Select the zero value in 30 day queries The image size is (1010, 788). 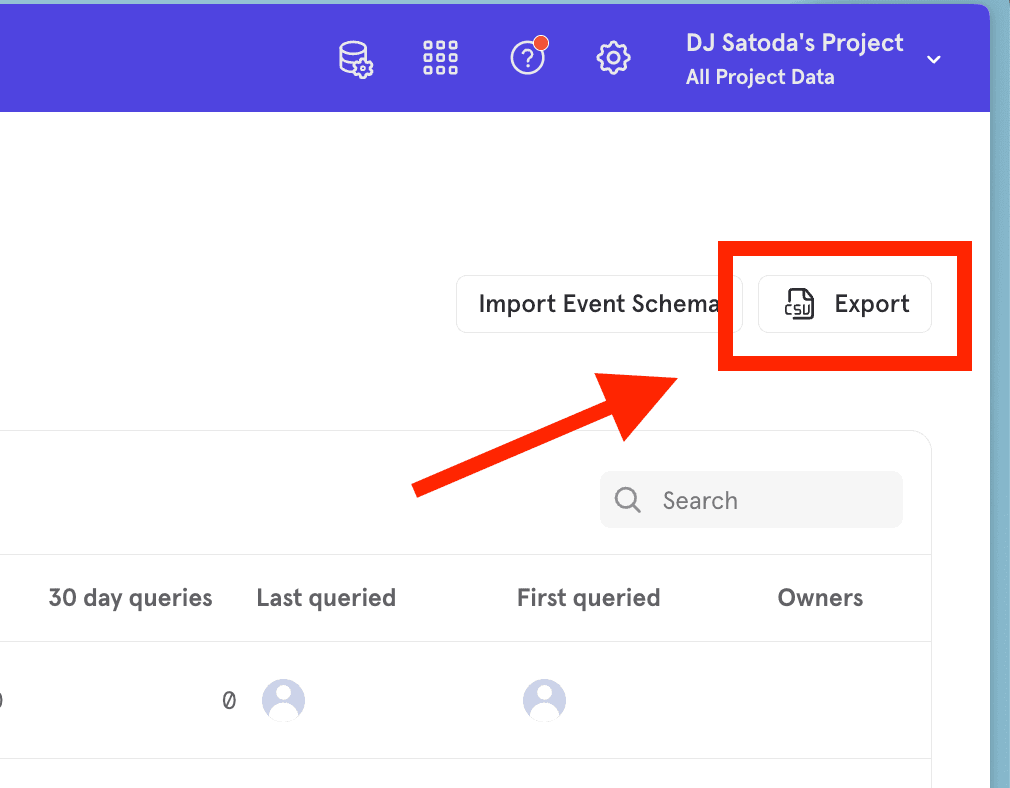(228, 700)
